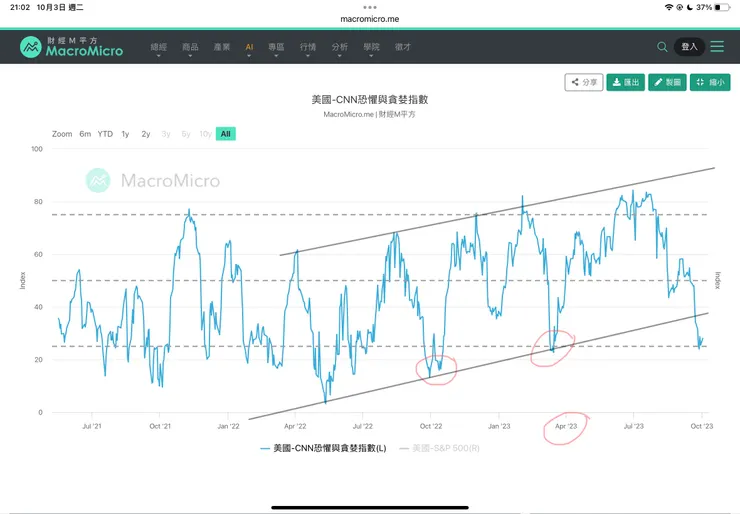Select the 3y zoom range
This screenshot has height=514, width=740.
[166, 134]
